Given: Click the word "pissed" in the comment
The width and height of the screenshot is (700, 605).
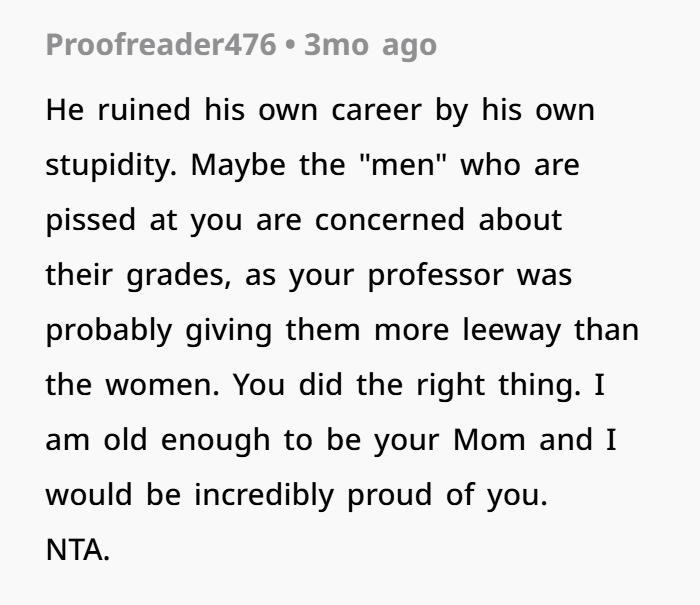Looking at the screenshot, I should pos(91,221).
